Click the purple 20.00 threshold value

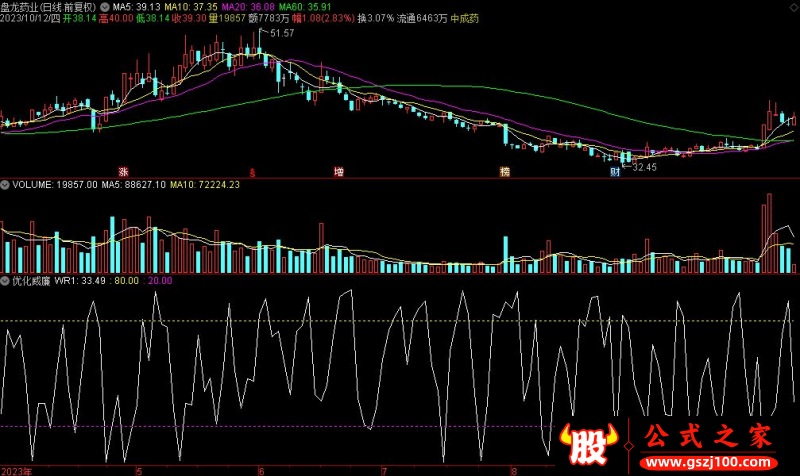tap(160, 281)
